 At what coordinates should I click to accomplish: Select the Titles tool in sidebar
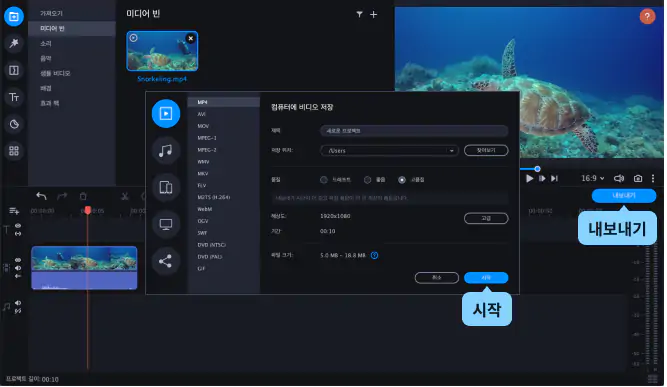coord(14,97)
